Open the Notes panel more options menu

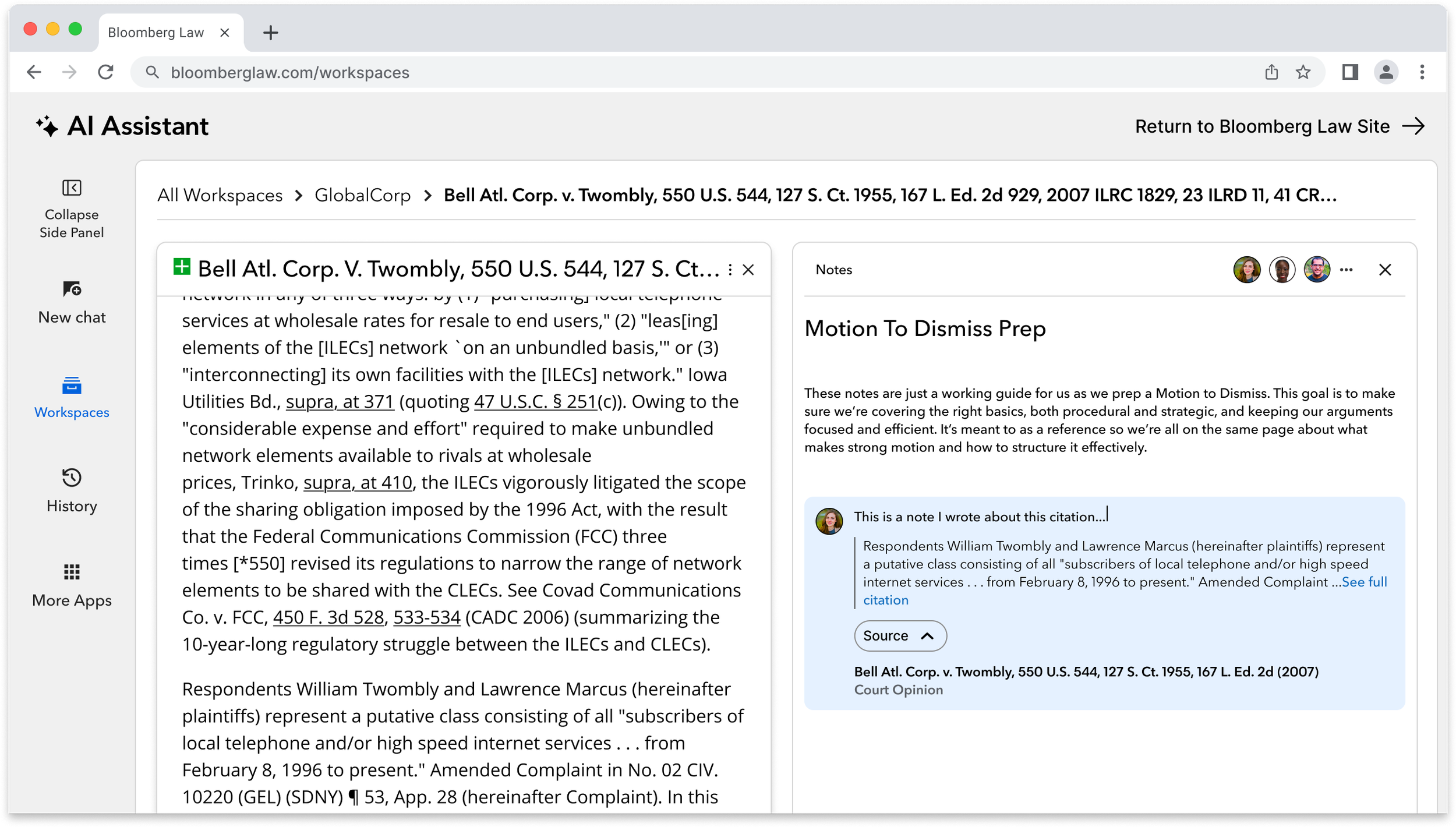pos(1346,269)
